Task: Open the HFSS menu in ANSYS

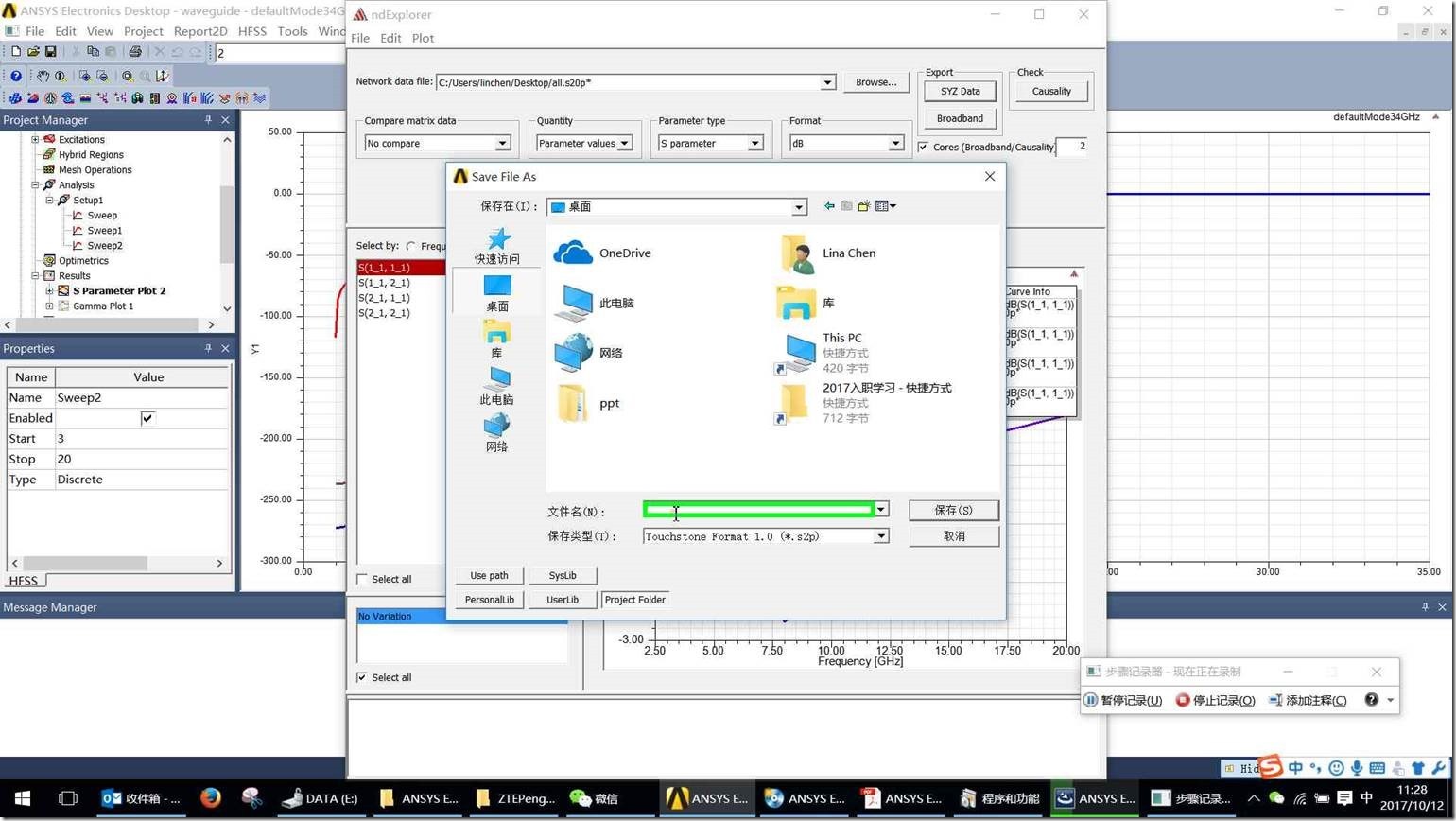Action: coord(252,31)
